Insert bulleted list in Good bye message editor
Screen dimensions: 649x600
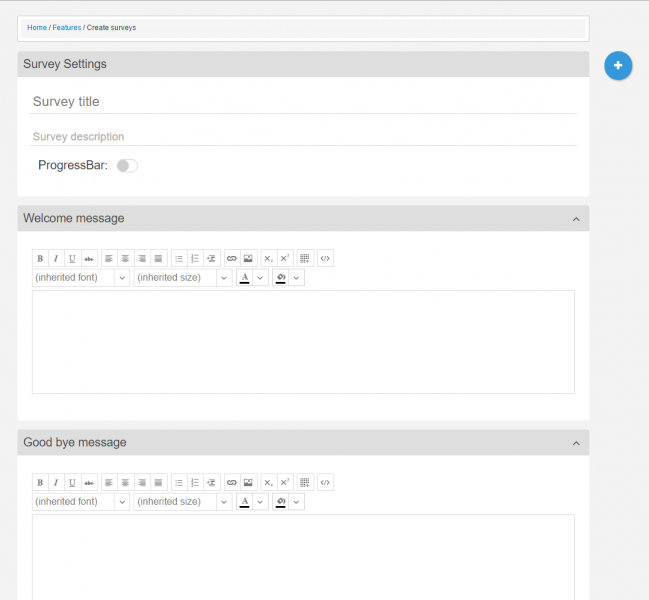(x=179, y=482)
